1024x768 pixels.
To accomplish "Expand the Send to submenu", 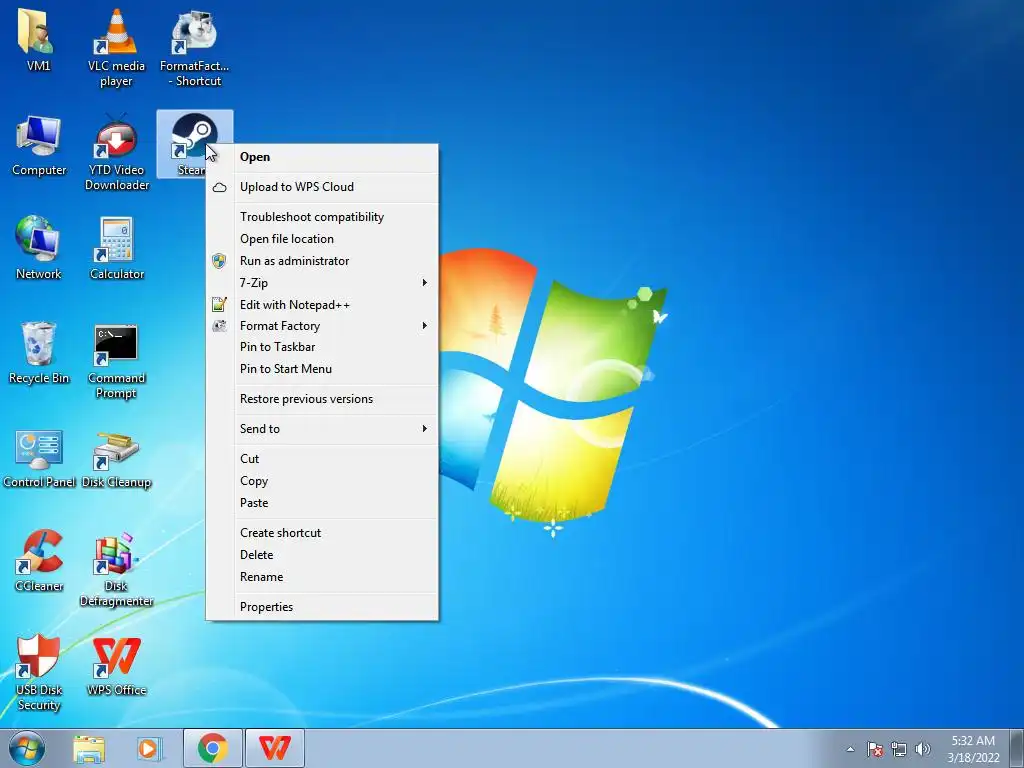I will pyautogui.click(x=323, y=428).
